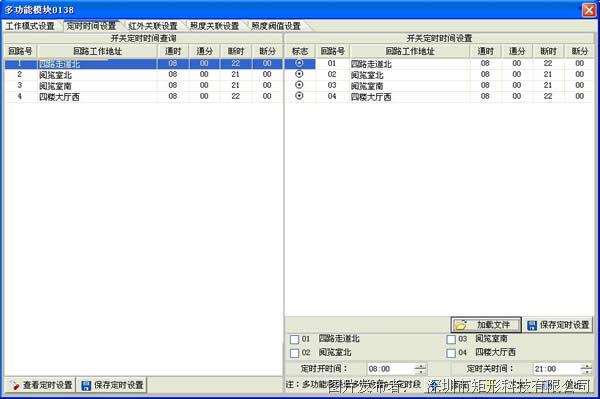
Task: Open the 红外关联设置 tab
Action: (153, 26)
